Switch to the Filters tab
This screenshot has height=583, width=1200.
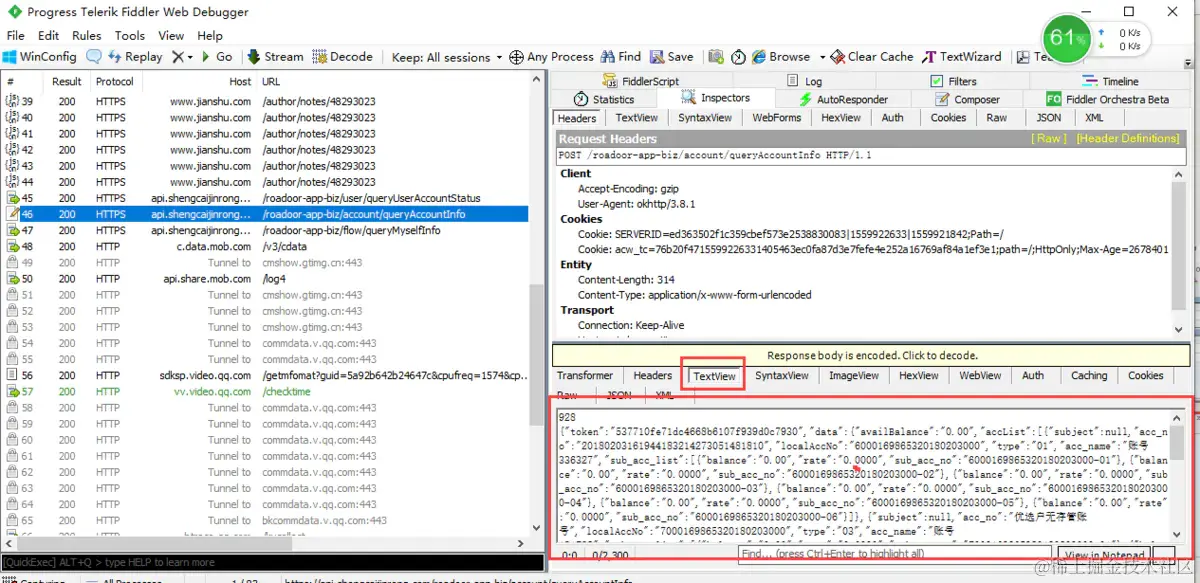click(x=953, y=81)
